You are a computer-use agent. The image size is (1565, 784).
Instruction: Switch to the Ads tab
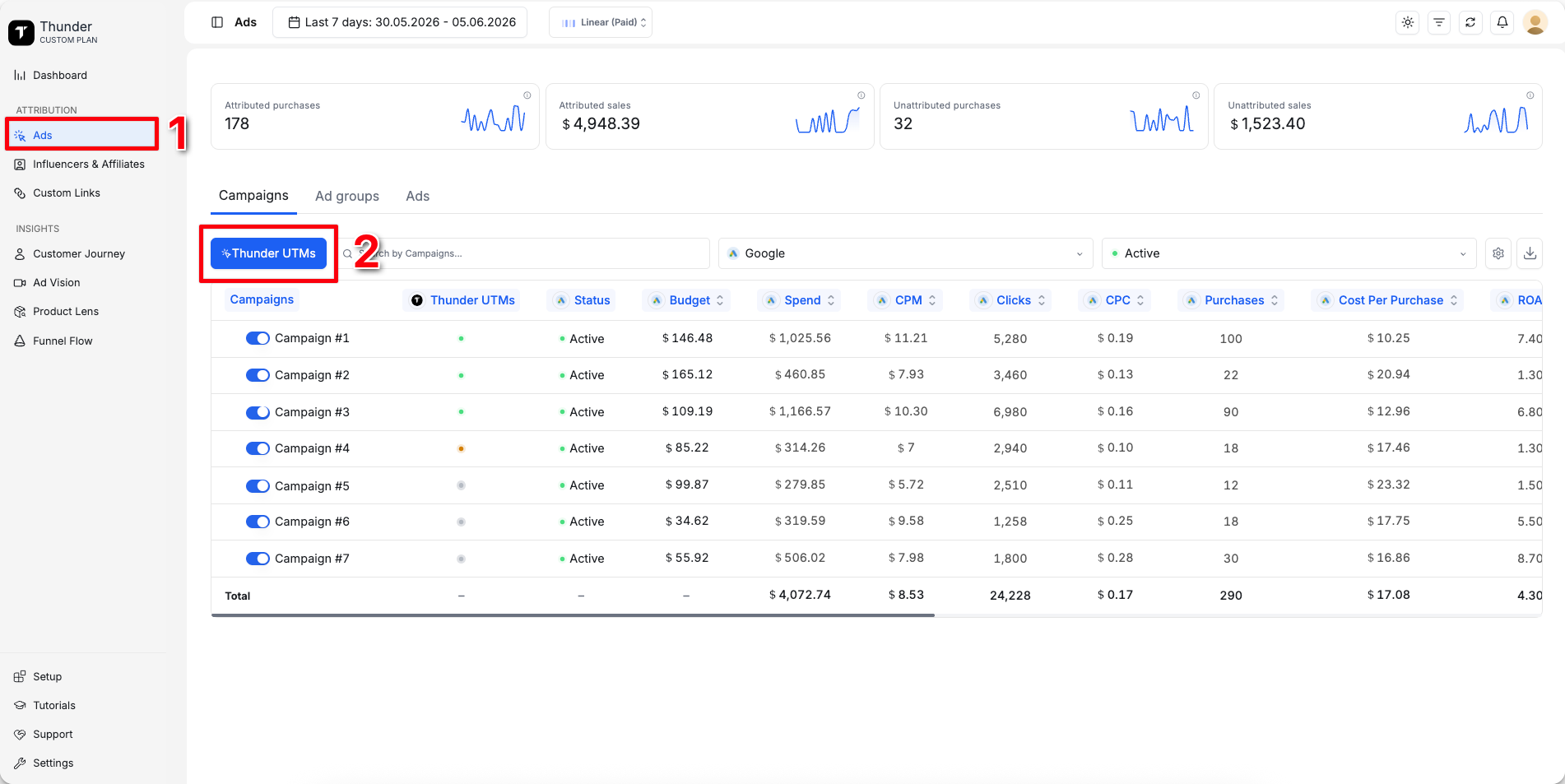click(418, 196)
